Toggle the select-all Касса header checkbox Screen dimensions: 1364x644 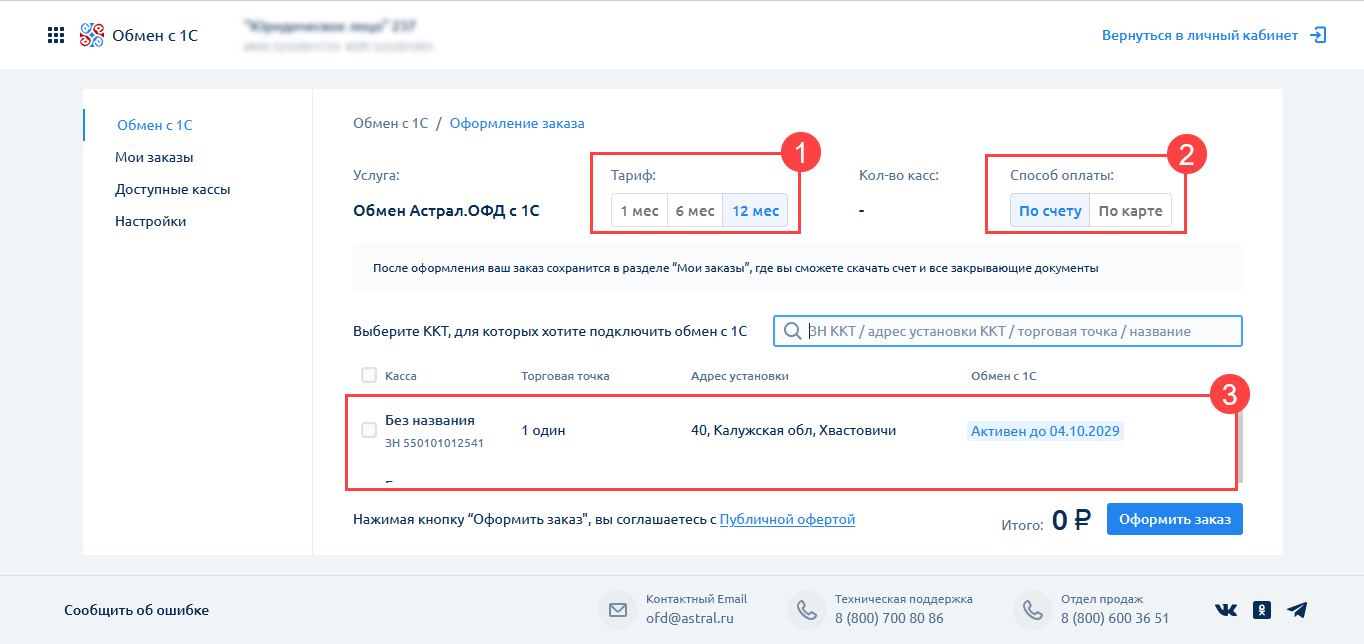369,375
